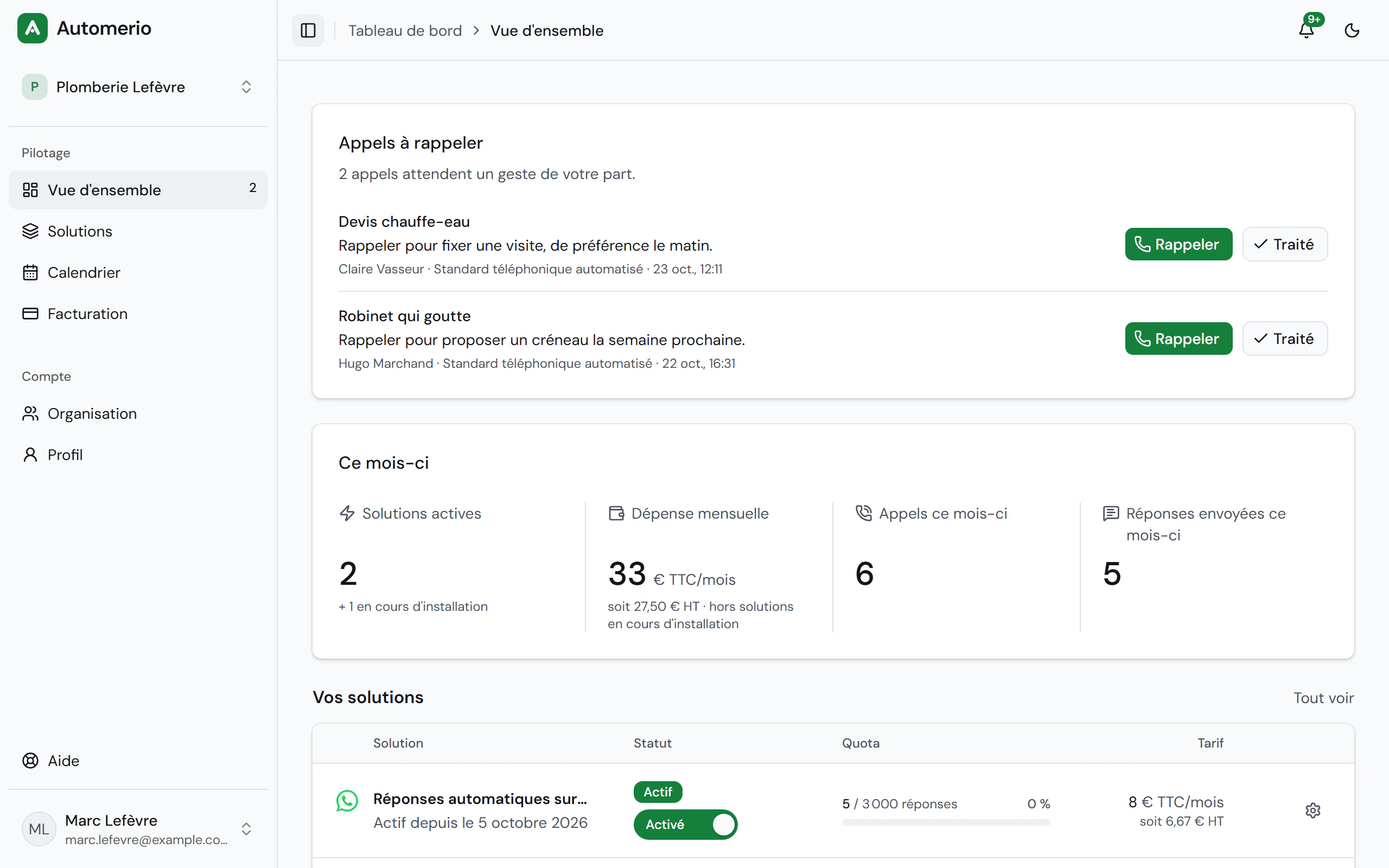This screenshot has height=868, width=1389.
Task: Go to Solutions in the sidebar
Action: click(x=138, y=231)
